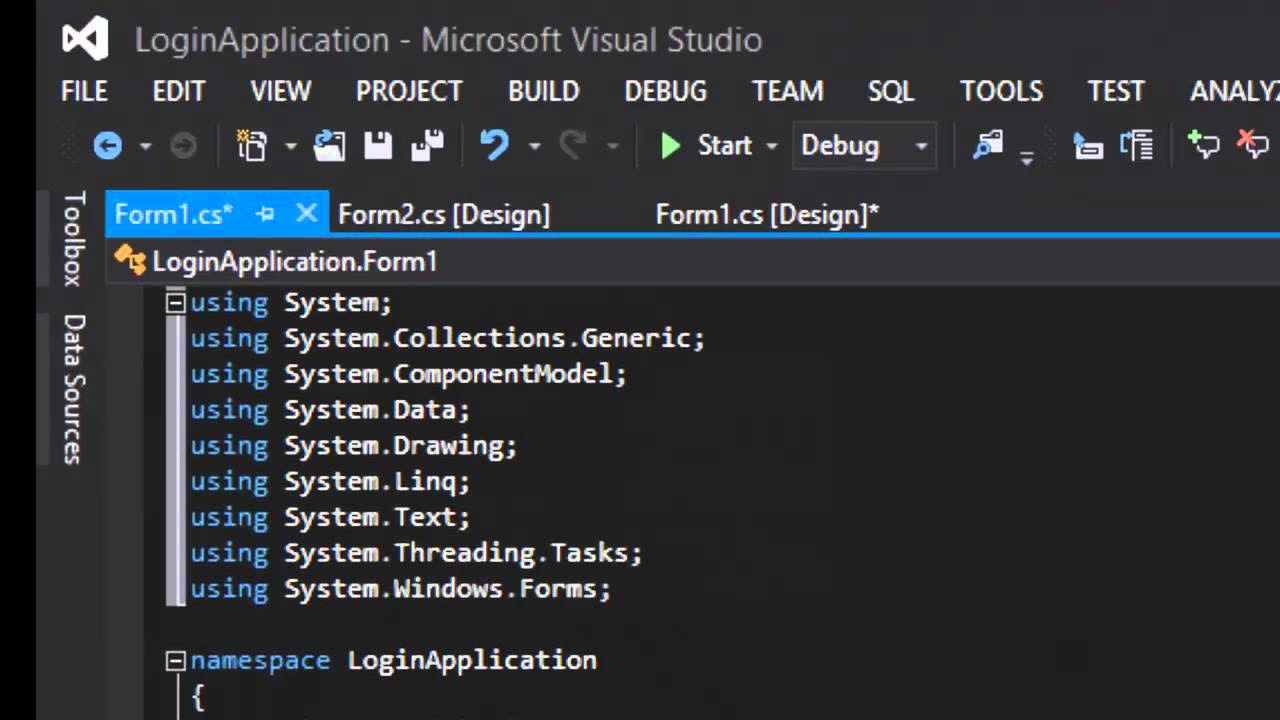Open the FILE menu

84,91
